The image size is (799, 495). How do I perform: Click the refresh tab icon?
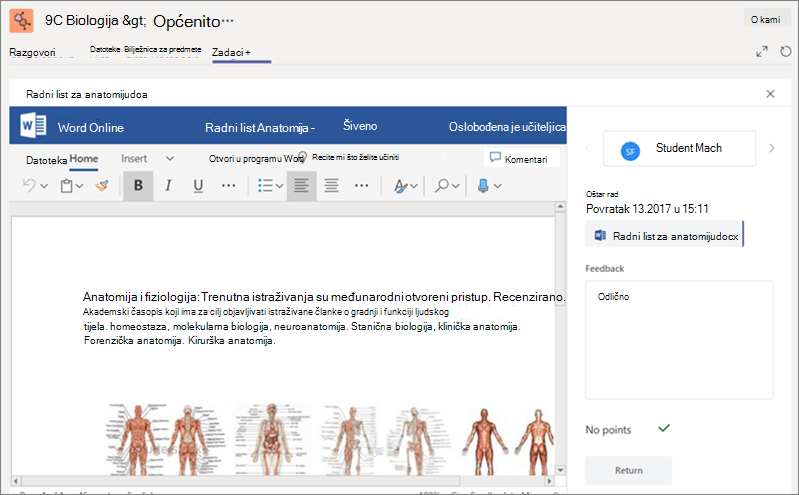tap(786, 51)
